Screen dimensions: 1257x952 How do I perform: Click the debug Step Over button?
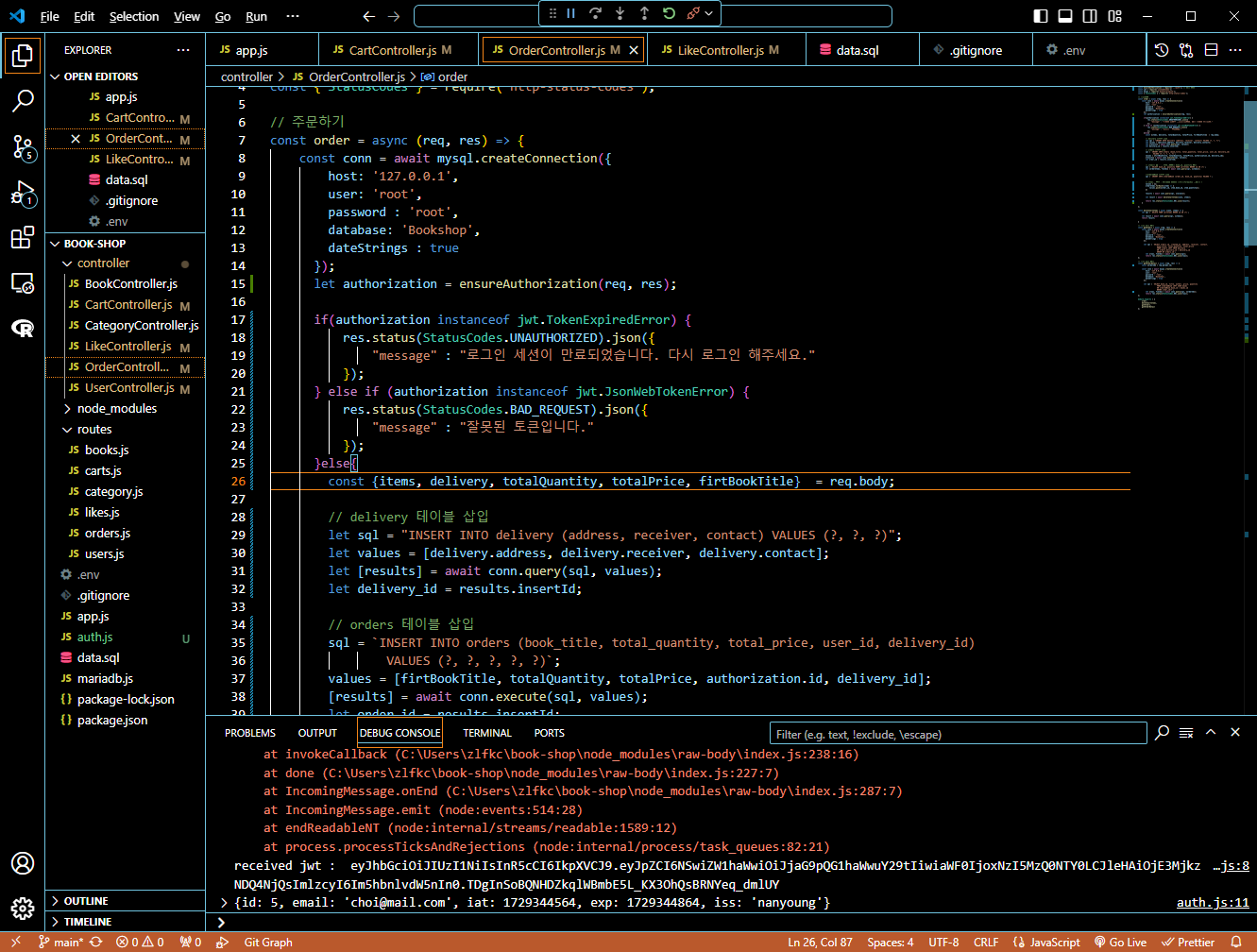[x=595, y=13]
